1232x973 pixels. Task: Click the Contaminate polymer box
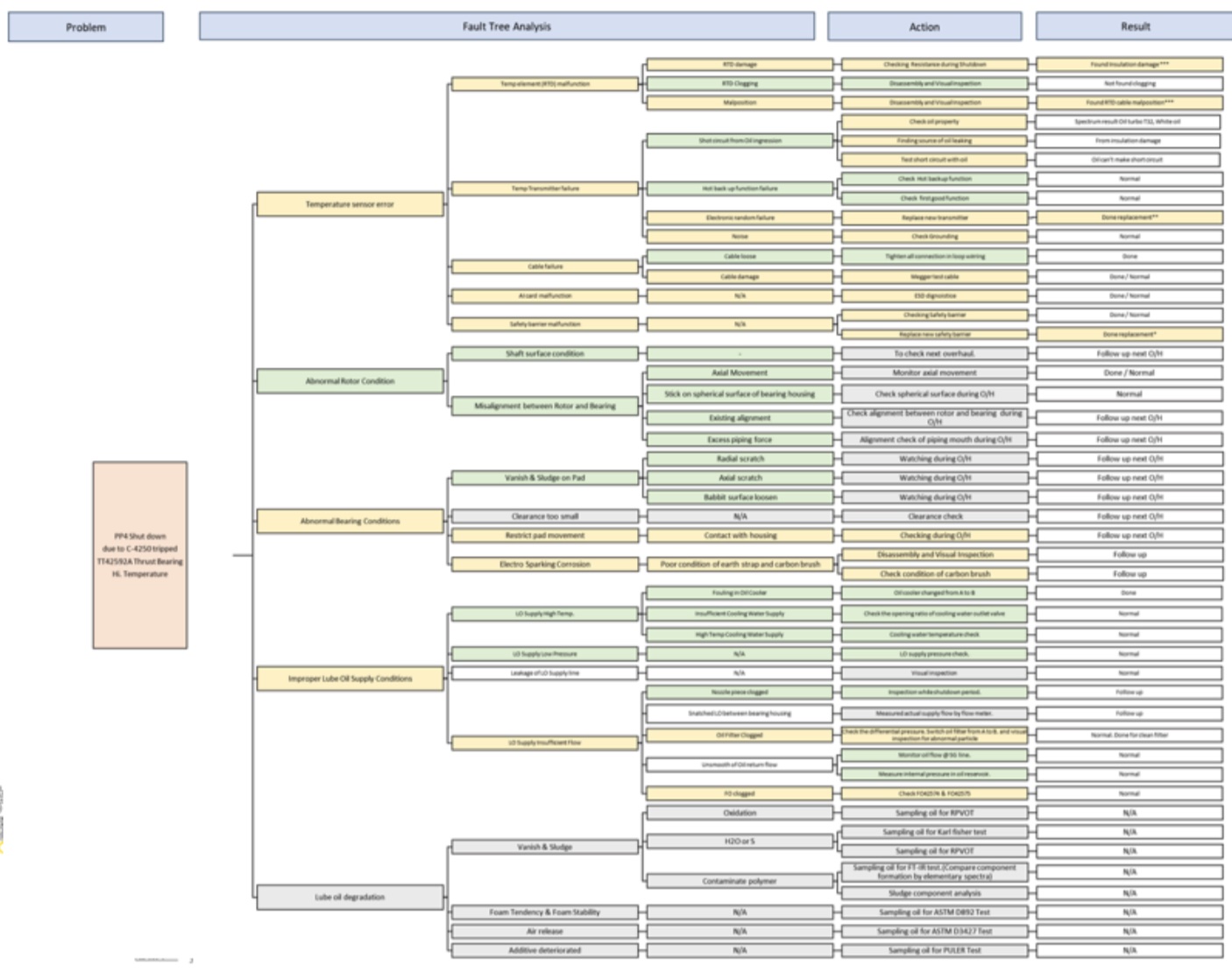740,881
